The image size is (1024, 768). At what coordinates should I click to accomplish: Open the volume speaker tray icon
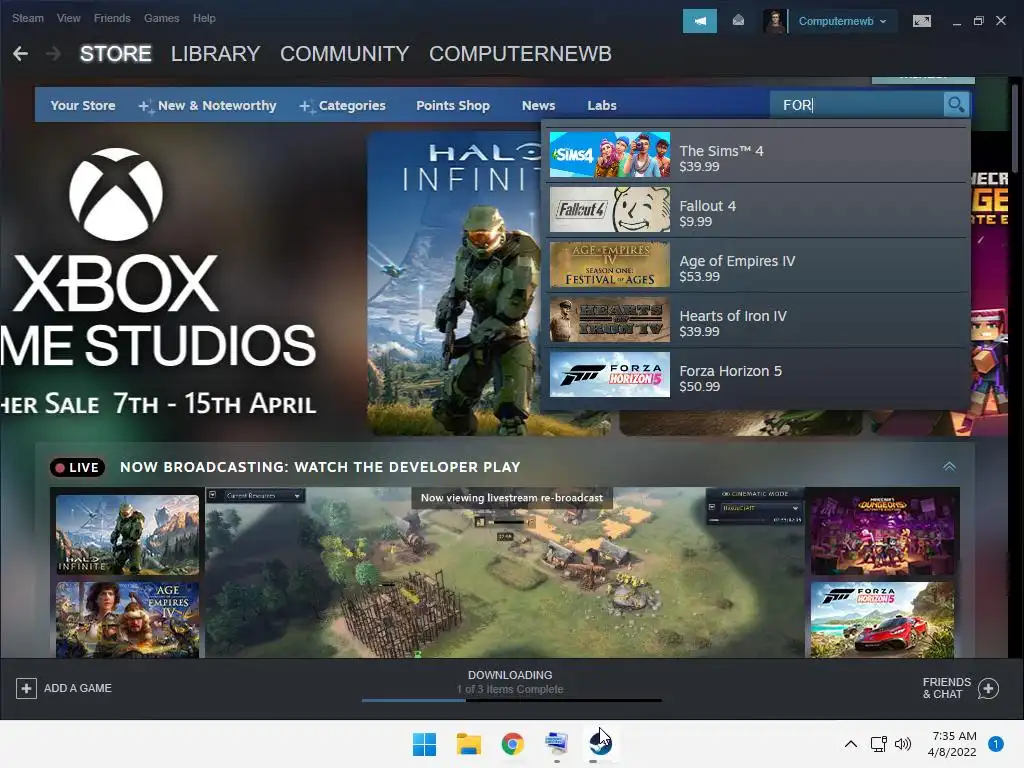(x=903, y=744)
